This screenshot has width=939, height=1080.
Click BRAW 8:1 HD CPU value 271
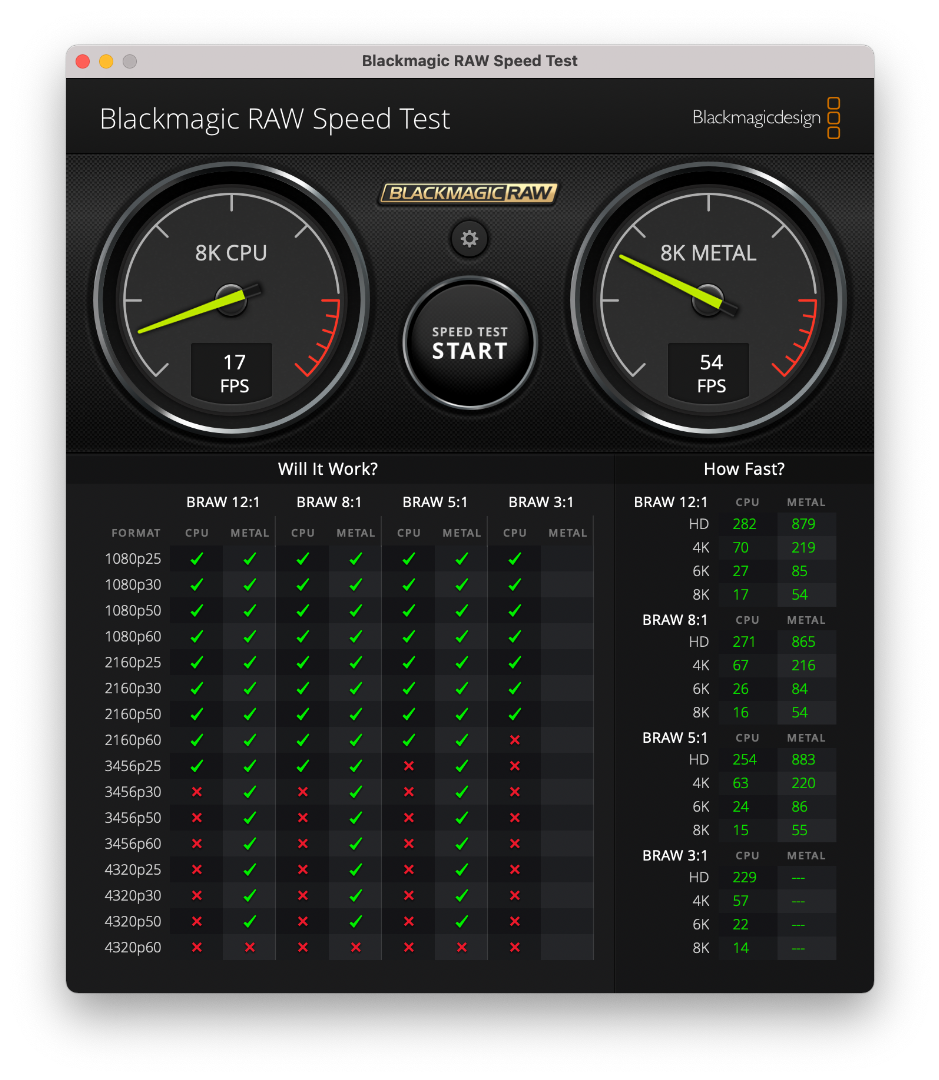[744, 642]
